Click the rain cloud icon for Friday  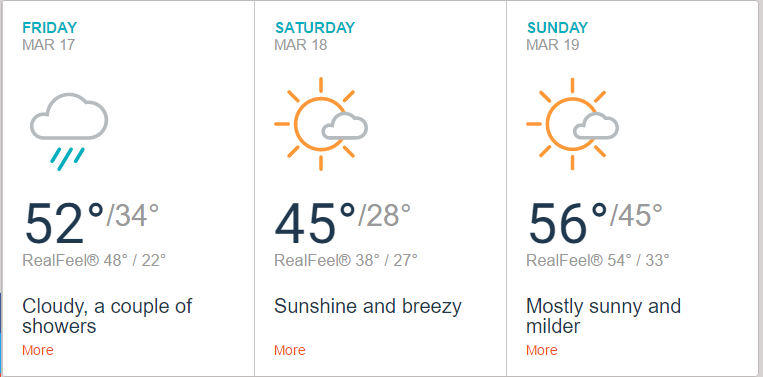pos(69,131)
